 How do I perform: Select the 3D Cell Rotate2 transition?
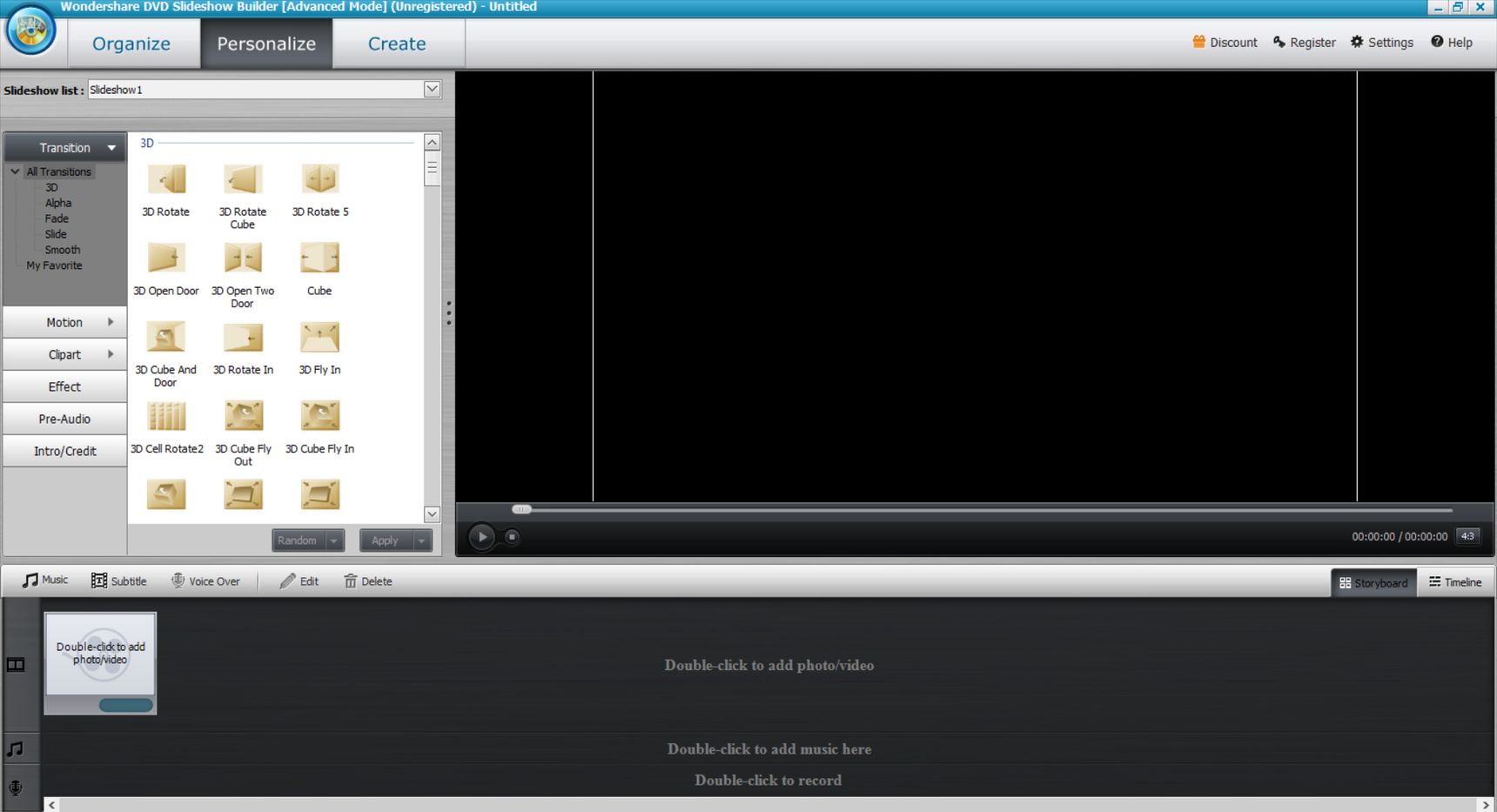(166, 417)
